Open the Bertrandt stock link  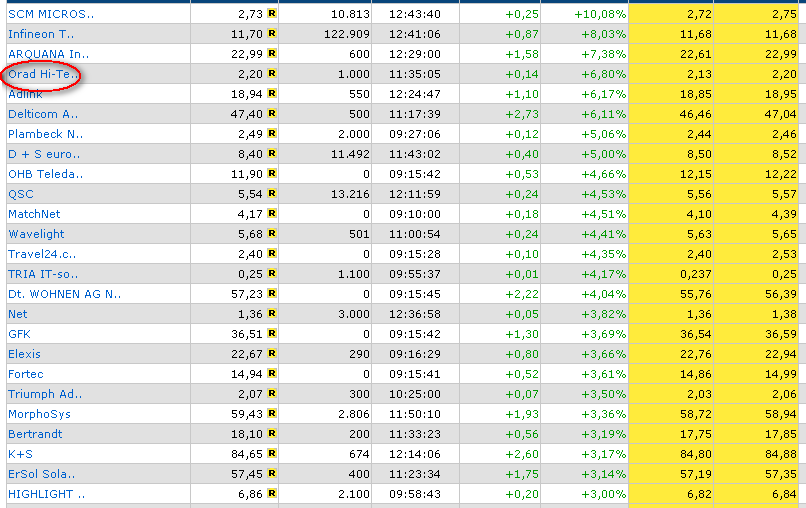click(x=35, y=434)
